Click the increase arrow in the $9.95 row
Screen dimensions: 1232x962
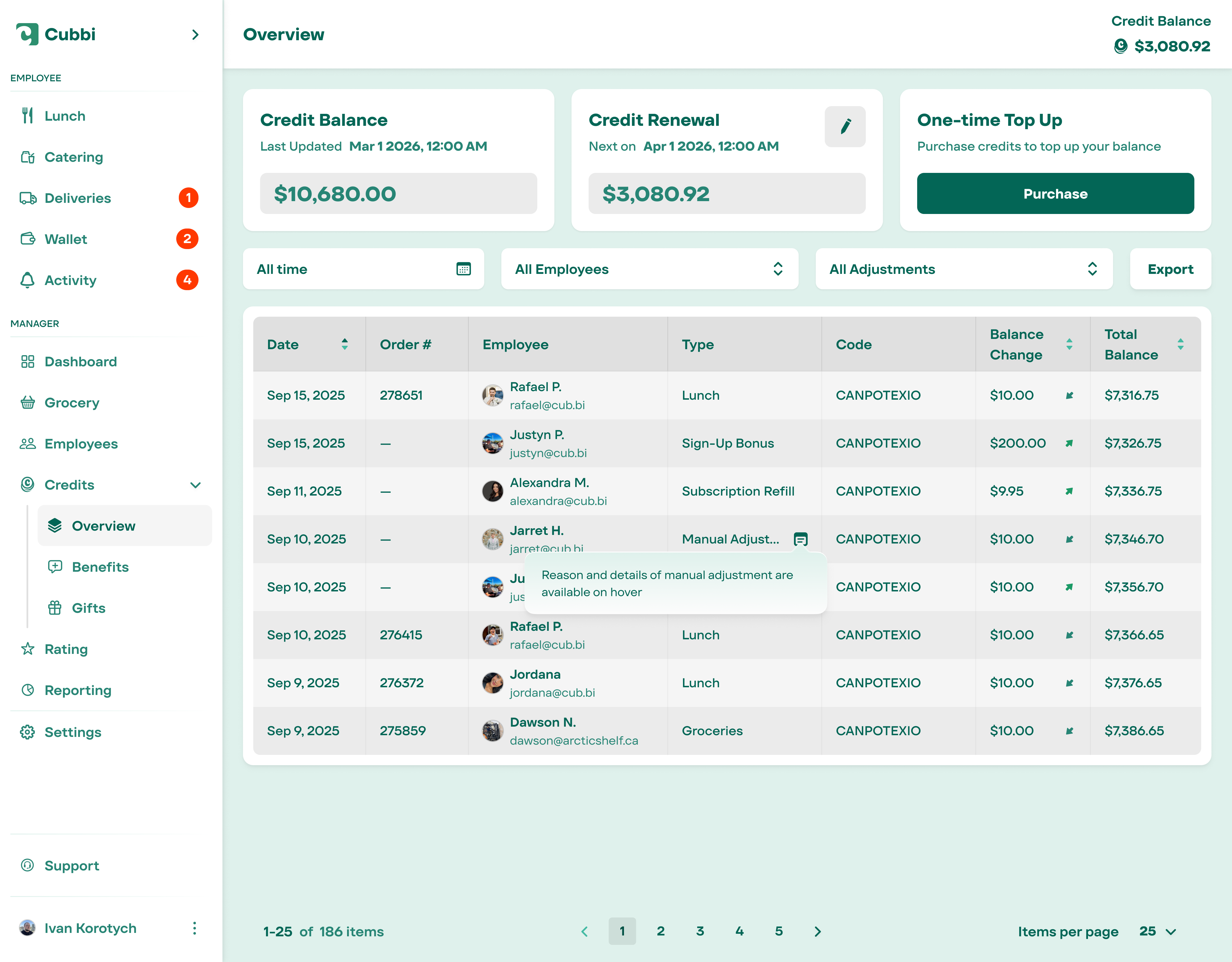click(1069, 492)
